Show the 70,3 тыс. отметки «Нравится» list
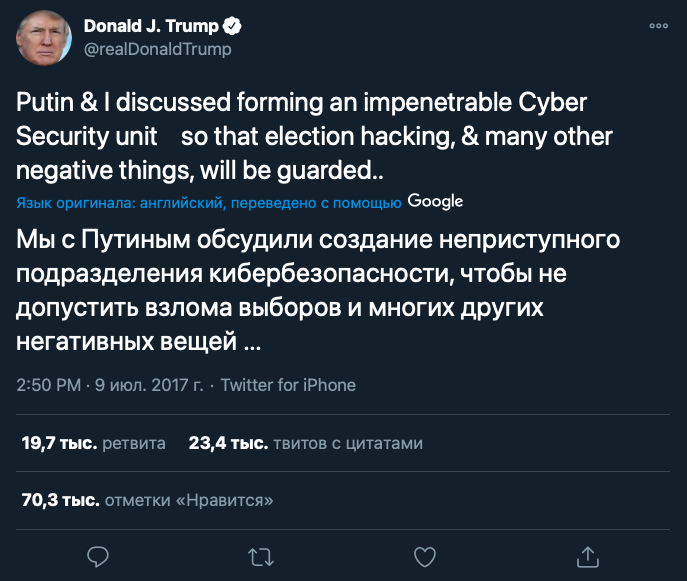The width and height of the screenshot is (687, 581). (147, 500)
